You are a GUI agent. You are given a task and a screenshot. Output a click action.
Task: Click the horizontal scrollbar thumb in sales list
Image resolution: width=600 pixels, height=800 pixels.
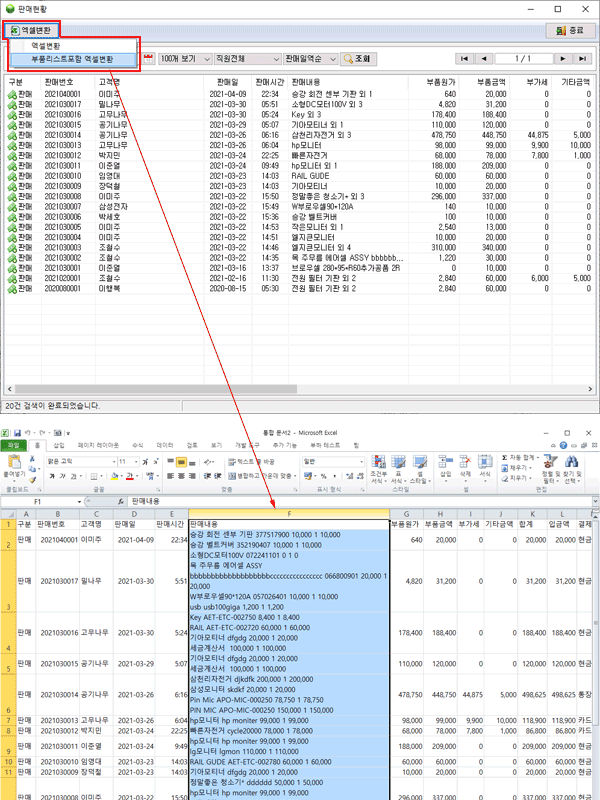pos(155,389)
